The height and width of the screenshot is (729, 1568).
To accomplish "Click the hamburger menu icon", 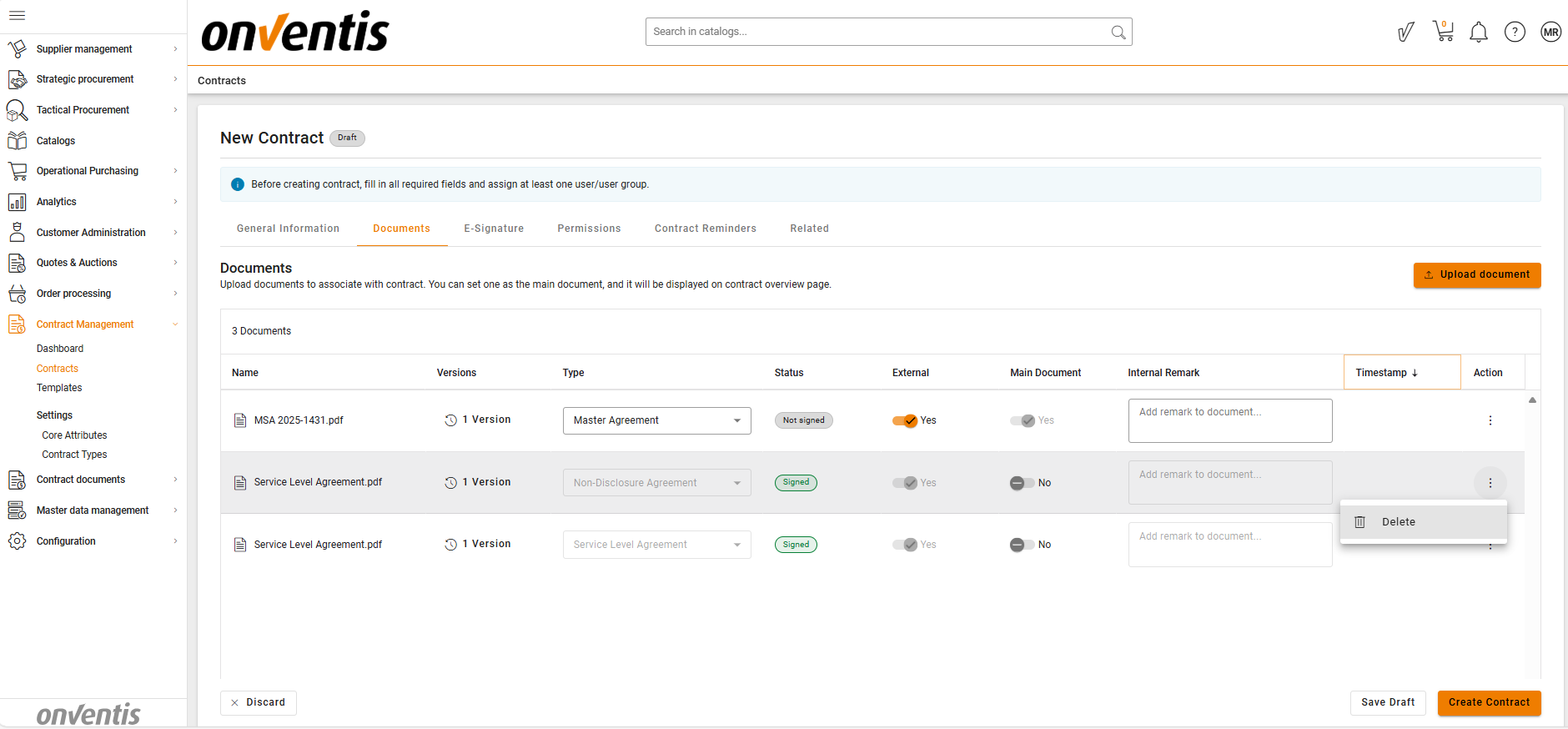I will pos(17,15).
